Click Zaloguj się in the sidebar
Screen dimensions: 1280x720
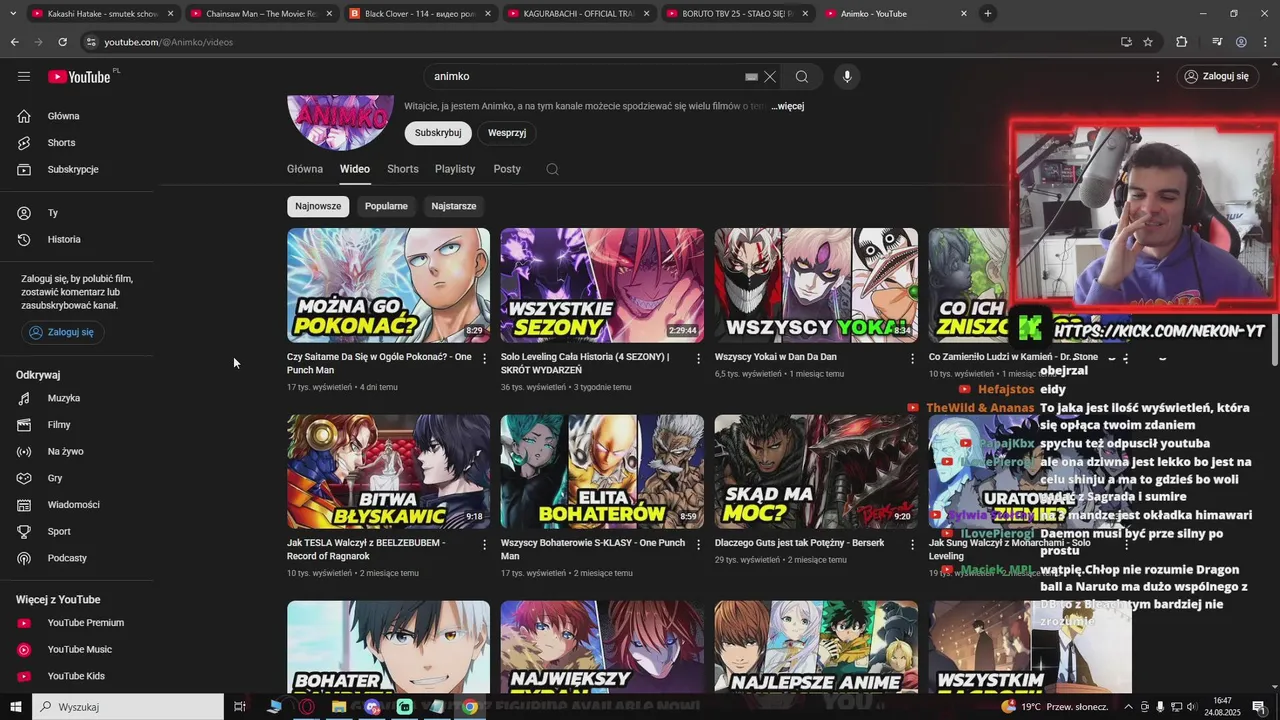tap(62, 332)
